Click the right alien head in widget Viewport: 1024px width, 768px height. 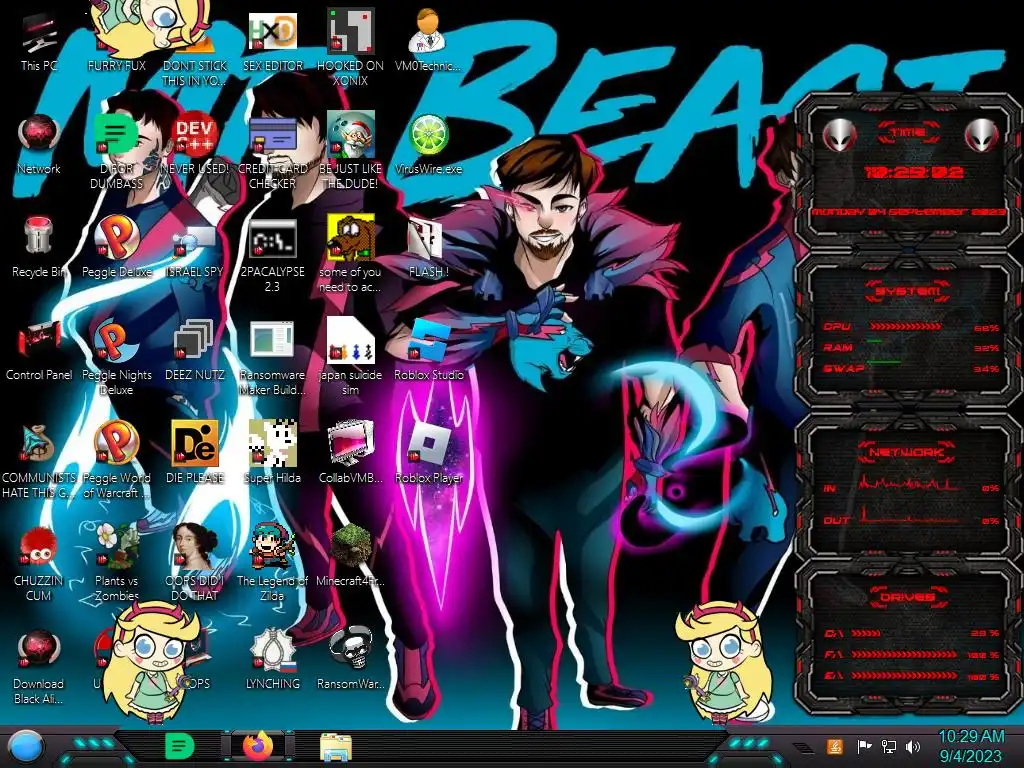(x=982, y=135)
